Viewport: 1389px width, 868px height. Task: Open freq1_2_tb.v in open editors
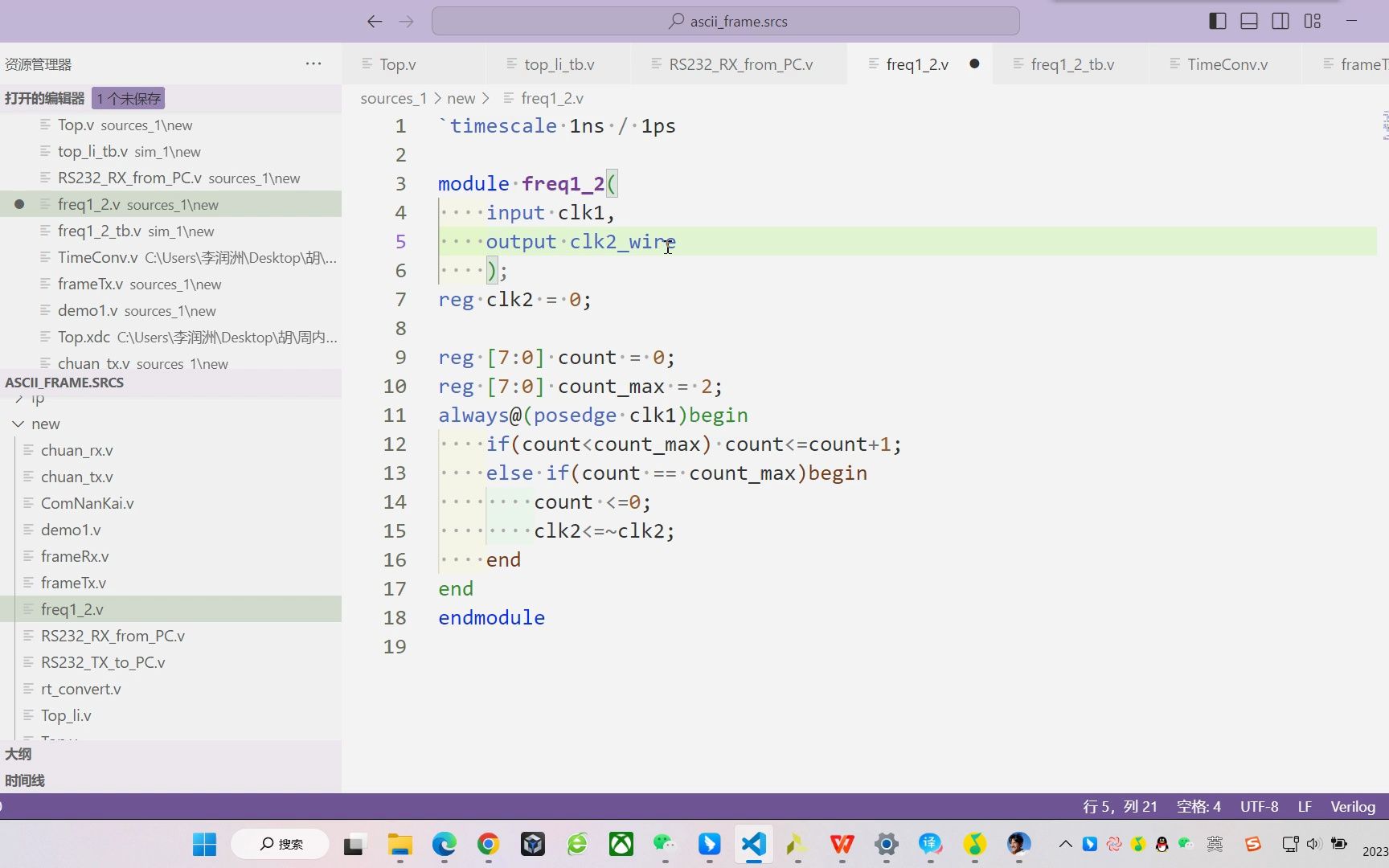[170, 231]
